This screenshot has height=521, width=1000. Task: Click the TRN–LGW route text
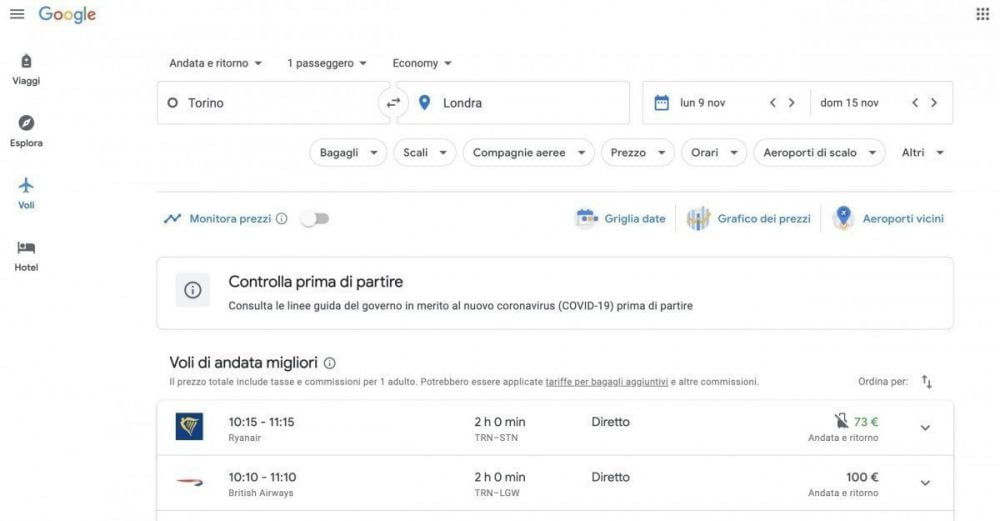coord(497,493)
